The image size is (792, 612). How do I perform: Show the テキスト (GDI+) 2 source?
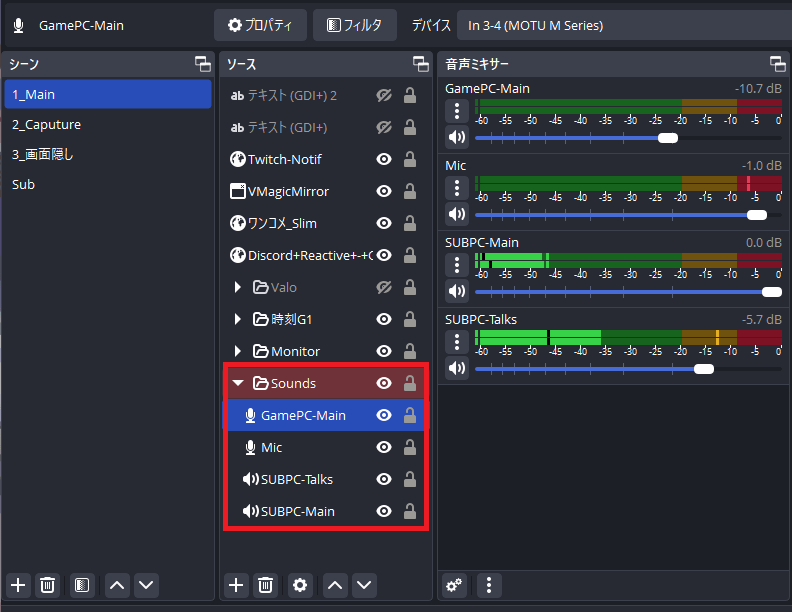pos(384,95)
